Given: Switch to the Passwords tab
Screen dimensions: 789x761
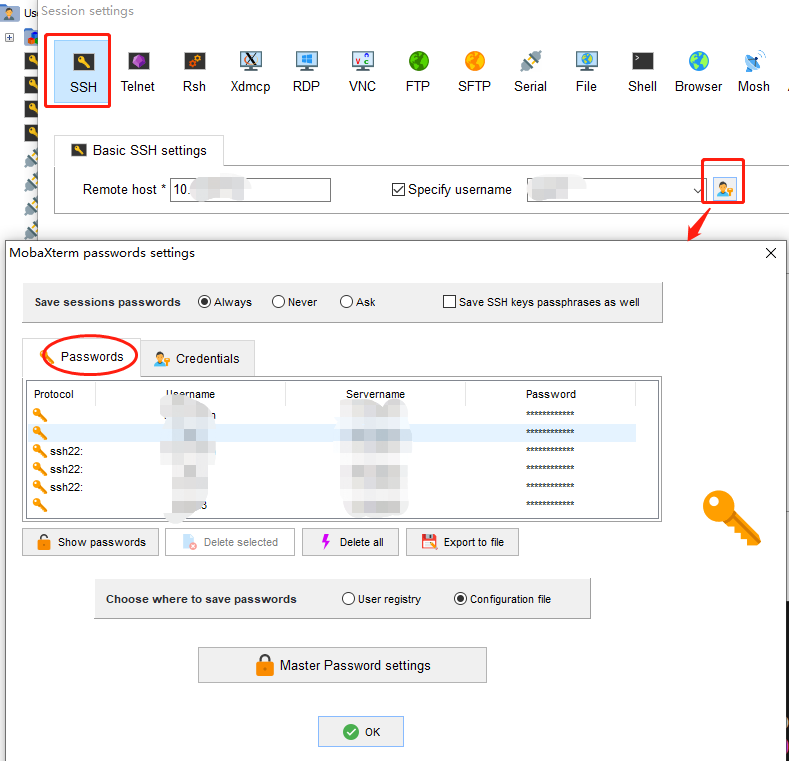Looking at the screenshot, I should click(x=82, y=357).
